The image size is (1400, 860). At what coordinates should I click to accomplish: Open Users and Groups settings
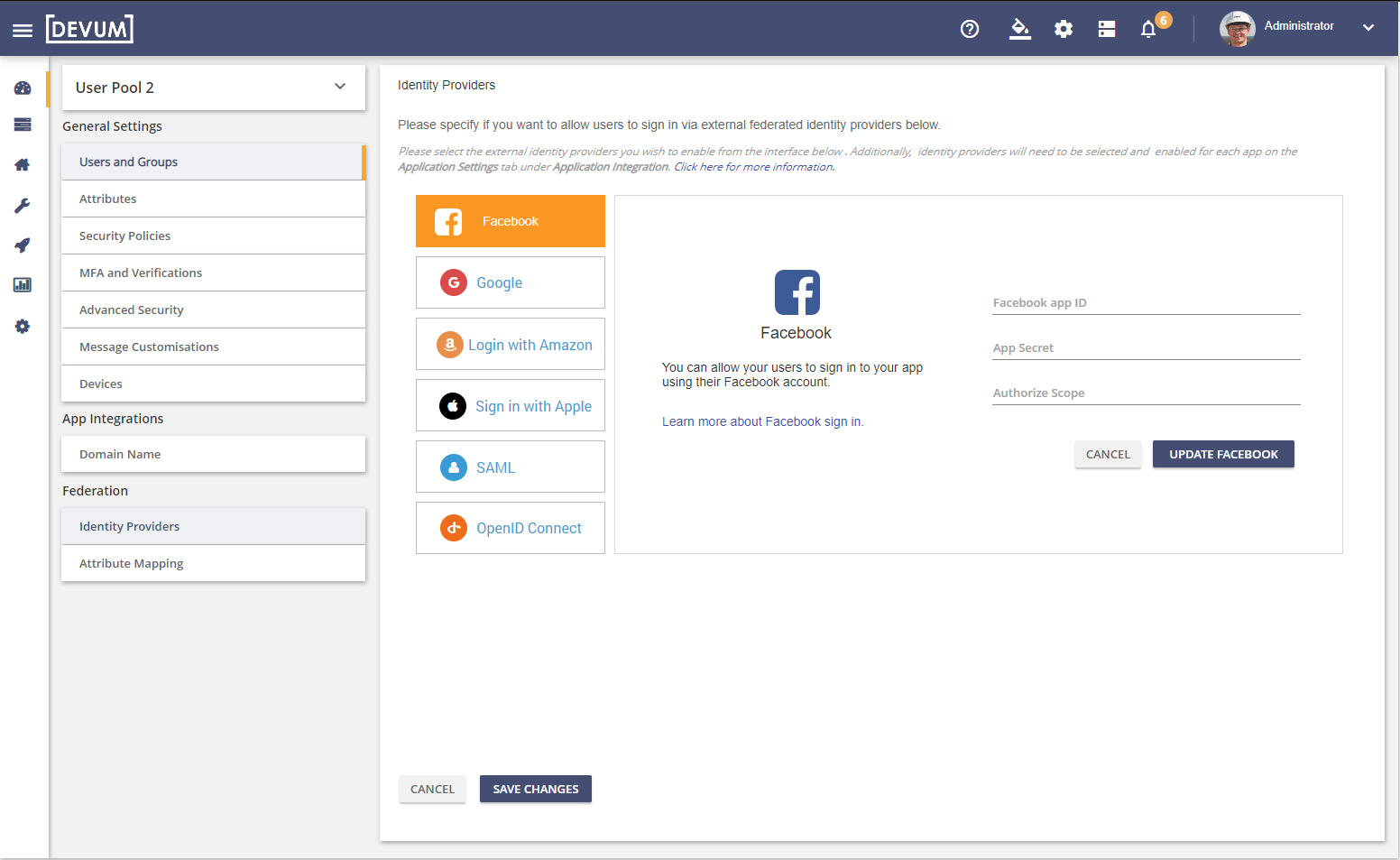tap(214, 162)
